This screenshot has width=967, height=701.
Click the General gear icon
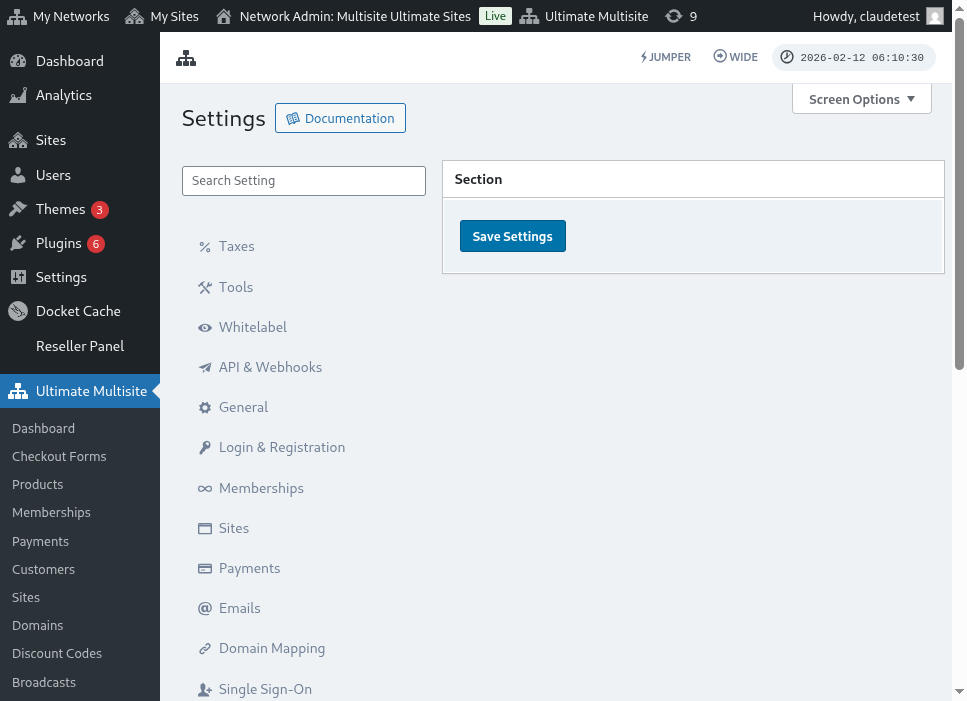(x=205, y=408)
